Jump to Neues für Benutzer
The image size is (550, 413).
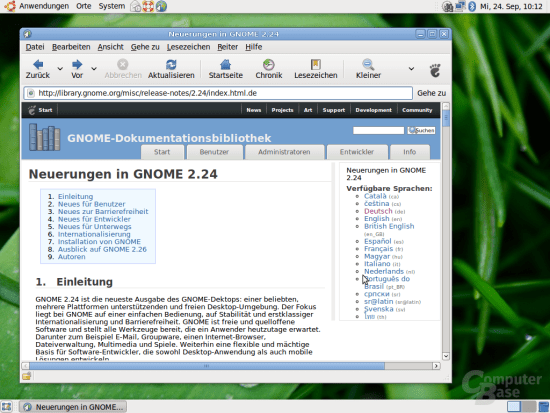click(x=92, y=204)
